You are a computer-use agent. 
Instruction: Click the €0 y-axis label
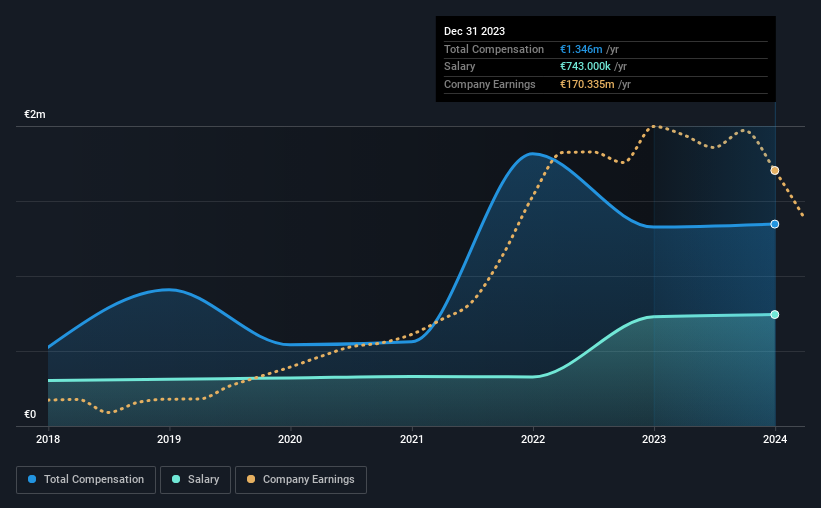30,415
